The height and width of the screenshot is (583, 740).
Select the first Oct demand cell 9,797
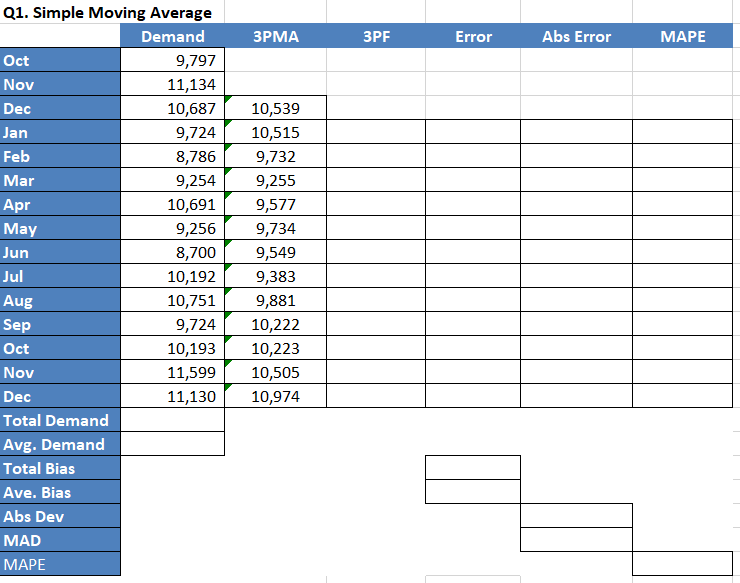(x=173, y=60)
